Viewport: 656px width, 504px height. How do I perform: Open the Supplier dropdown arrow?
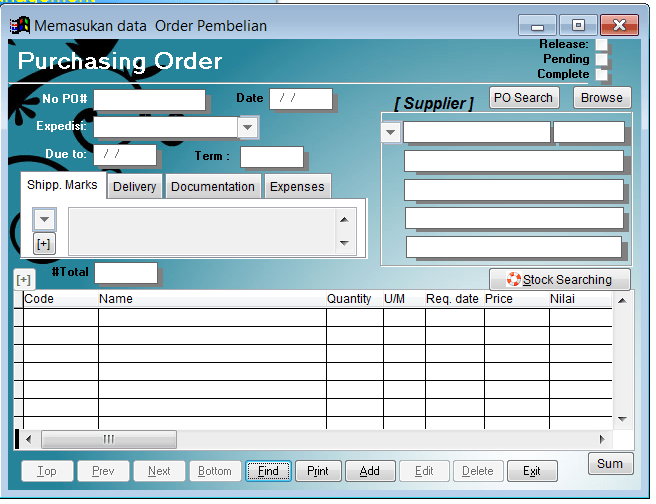click(390, 133)
